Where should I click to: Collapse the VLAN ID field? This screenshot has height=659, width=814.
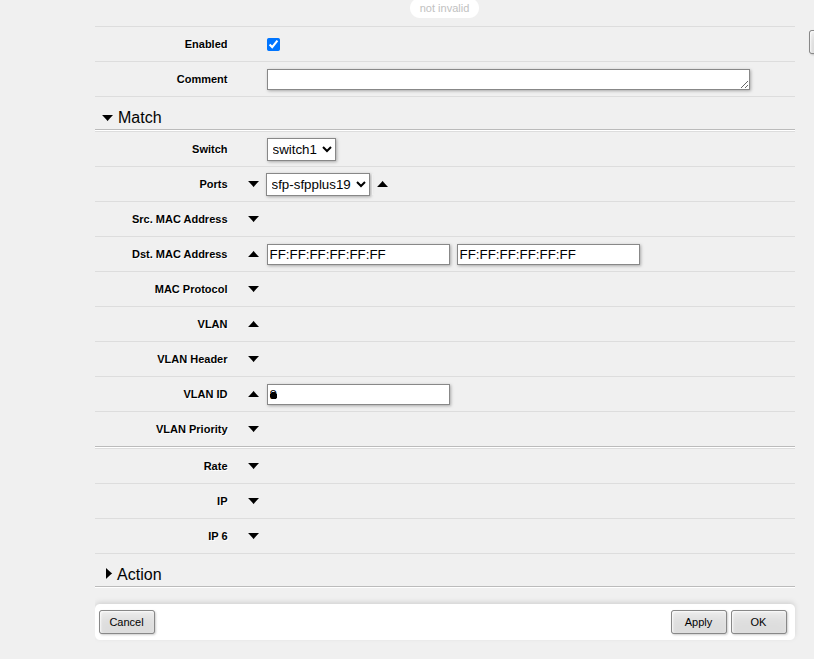(x=253, y=394)
